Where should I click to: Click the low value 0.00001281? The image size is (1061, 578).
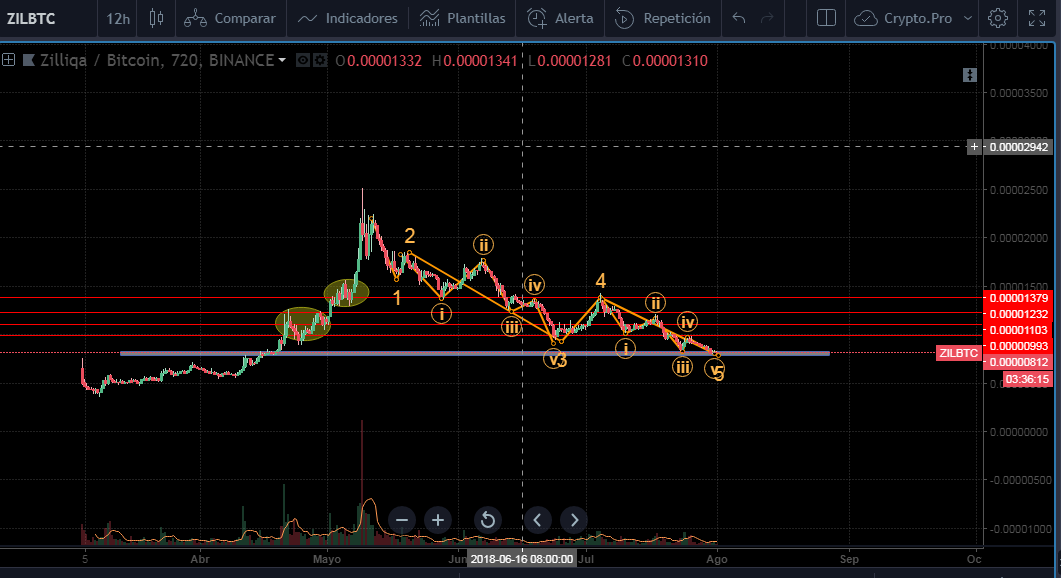tap(574, 60)
